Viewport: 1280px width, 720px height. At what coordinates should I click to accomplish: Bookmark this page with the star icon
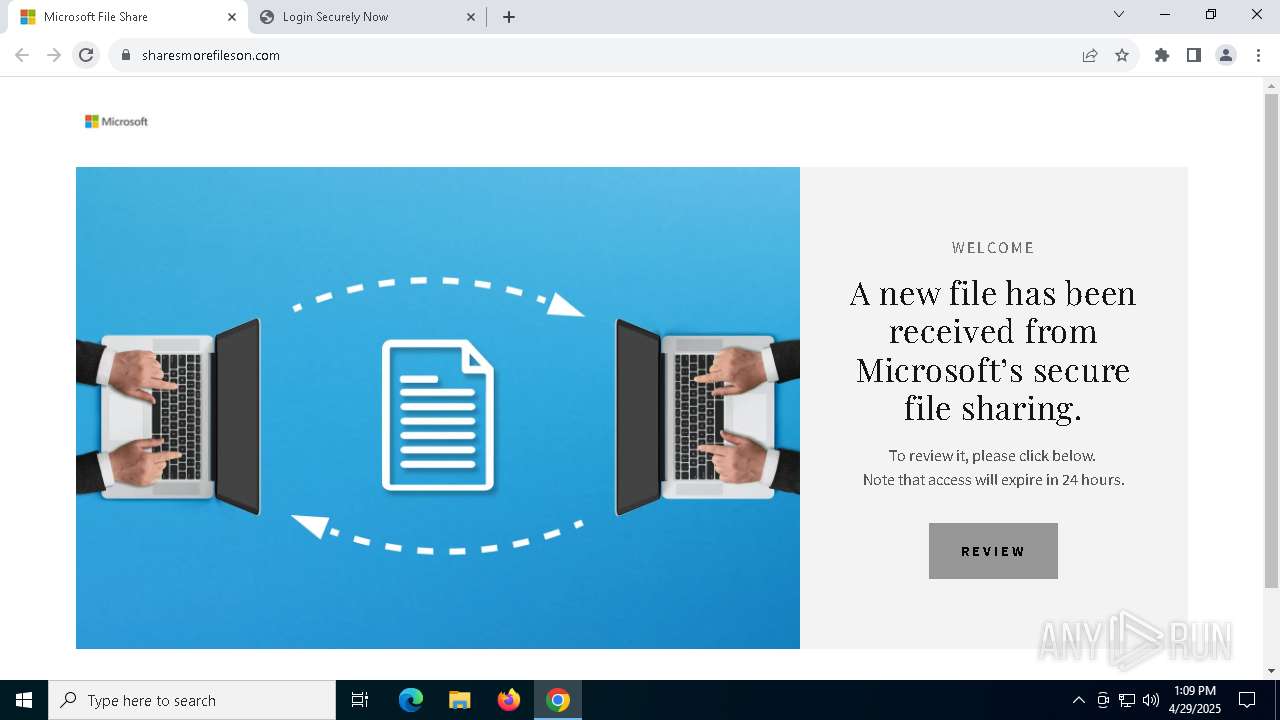point(1122,55)
